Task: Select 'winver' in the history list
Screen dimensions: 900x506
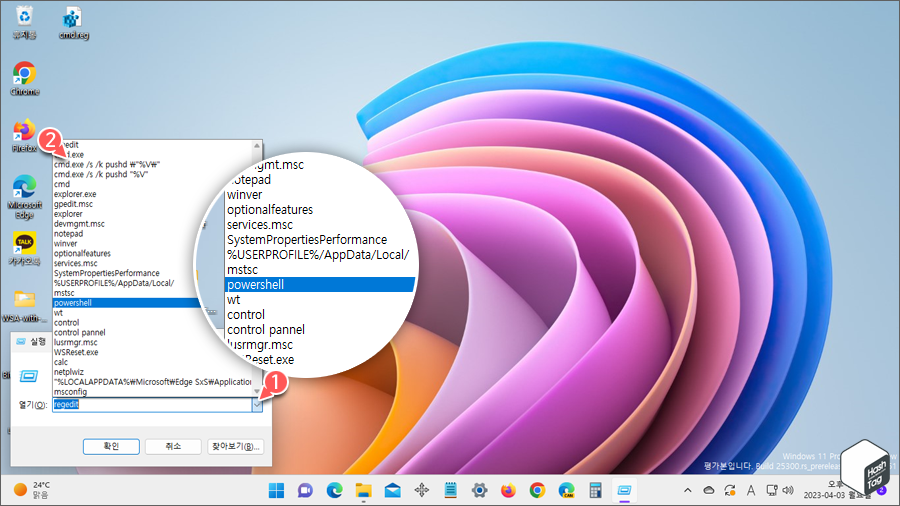Action: [x=127, y=243]
